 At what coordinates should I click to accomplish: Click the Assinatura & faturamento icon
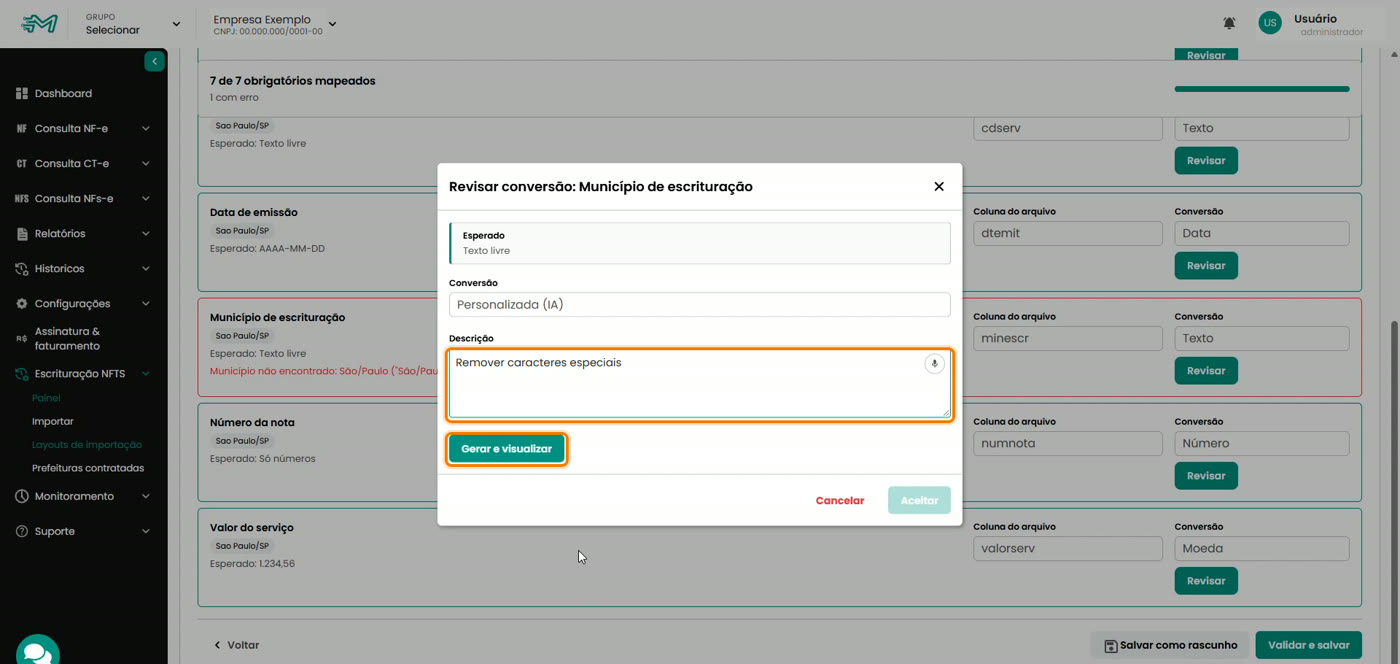tap(21, 339)
